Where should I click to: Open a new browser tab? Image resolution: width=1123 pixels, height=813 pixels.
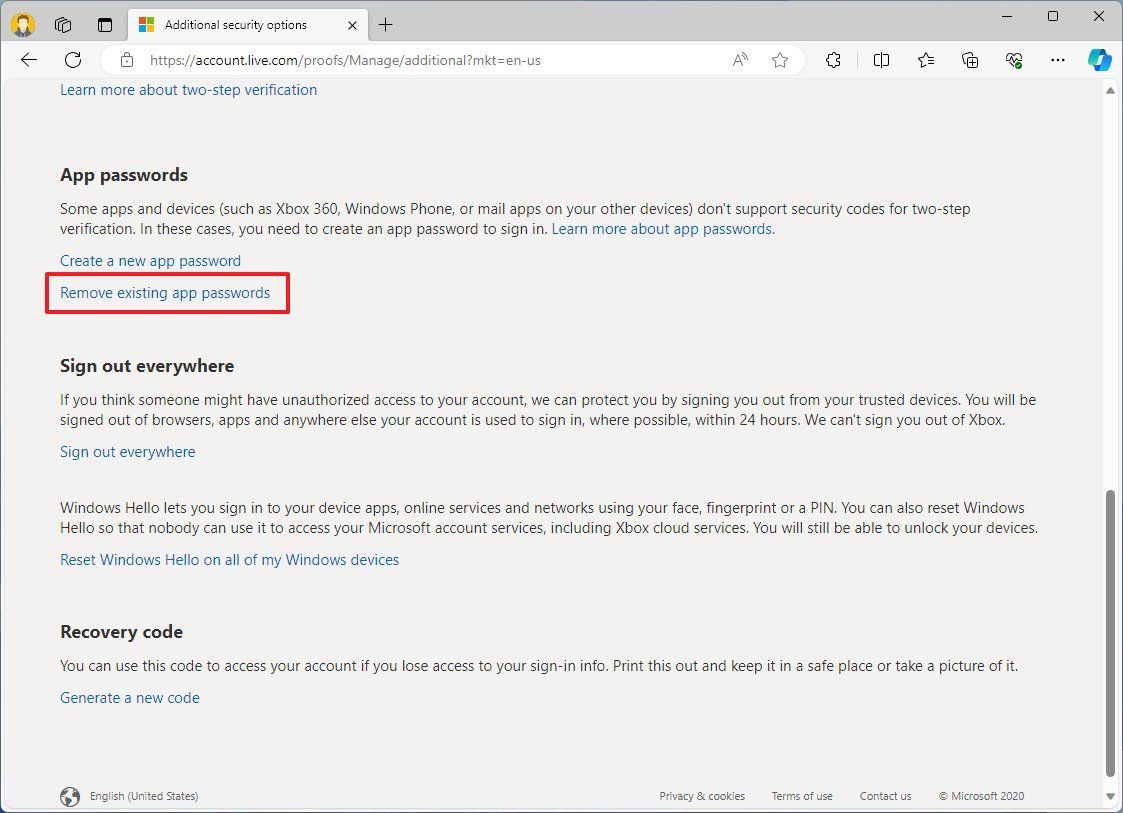click(x=385, y=24)
